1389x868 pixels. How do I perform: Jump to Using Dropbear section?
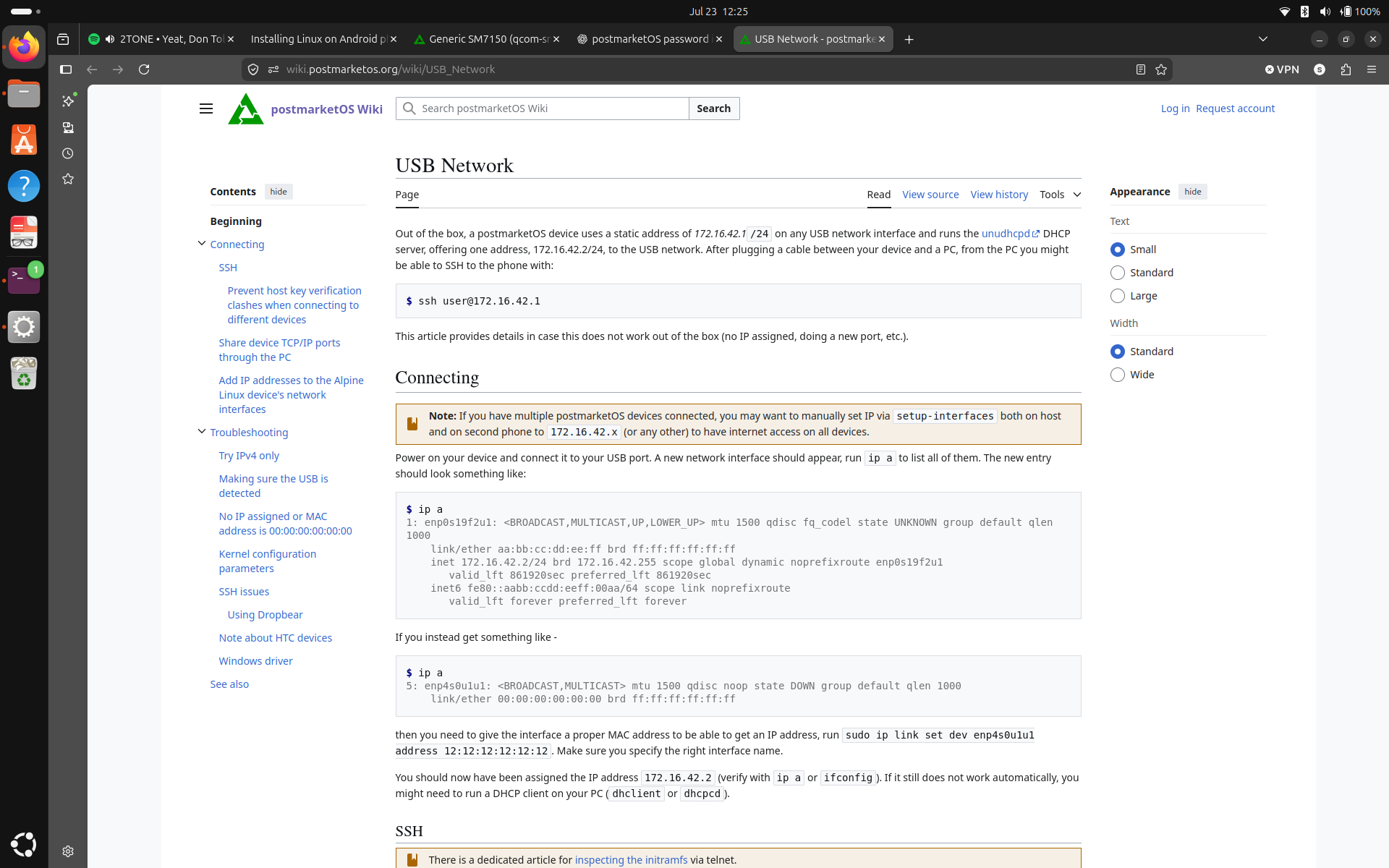point(265,615)
